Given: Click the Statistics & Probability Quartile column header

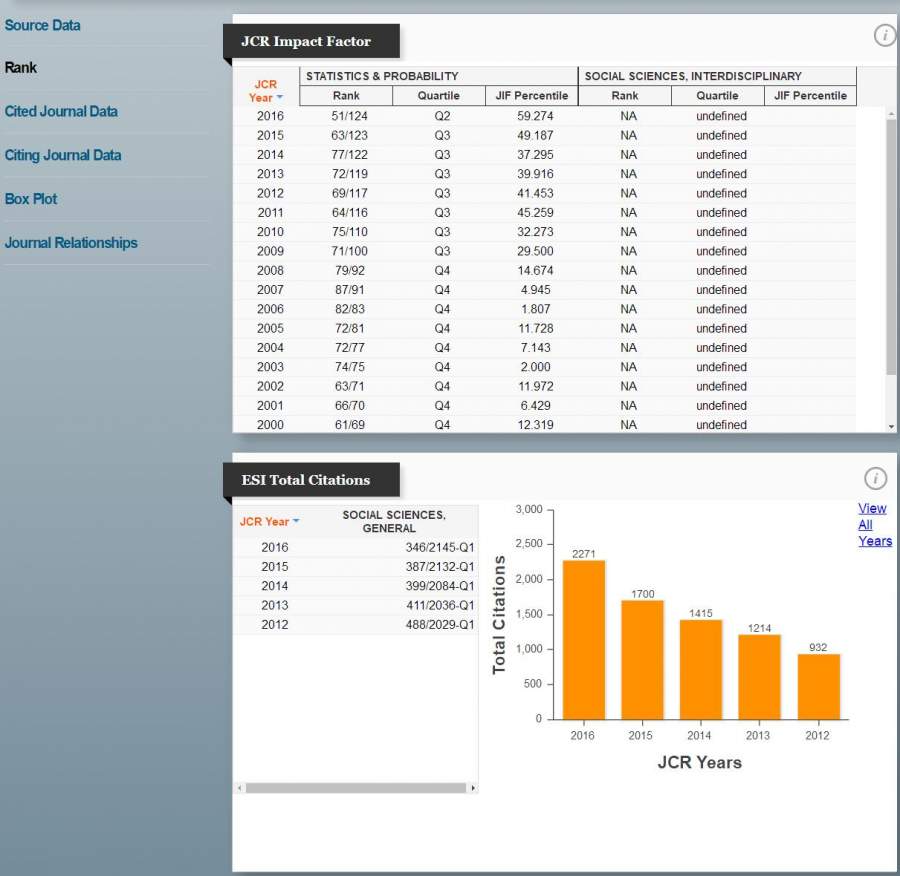Looking at the screenshot, I should click(x=439, y=96).
